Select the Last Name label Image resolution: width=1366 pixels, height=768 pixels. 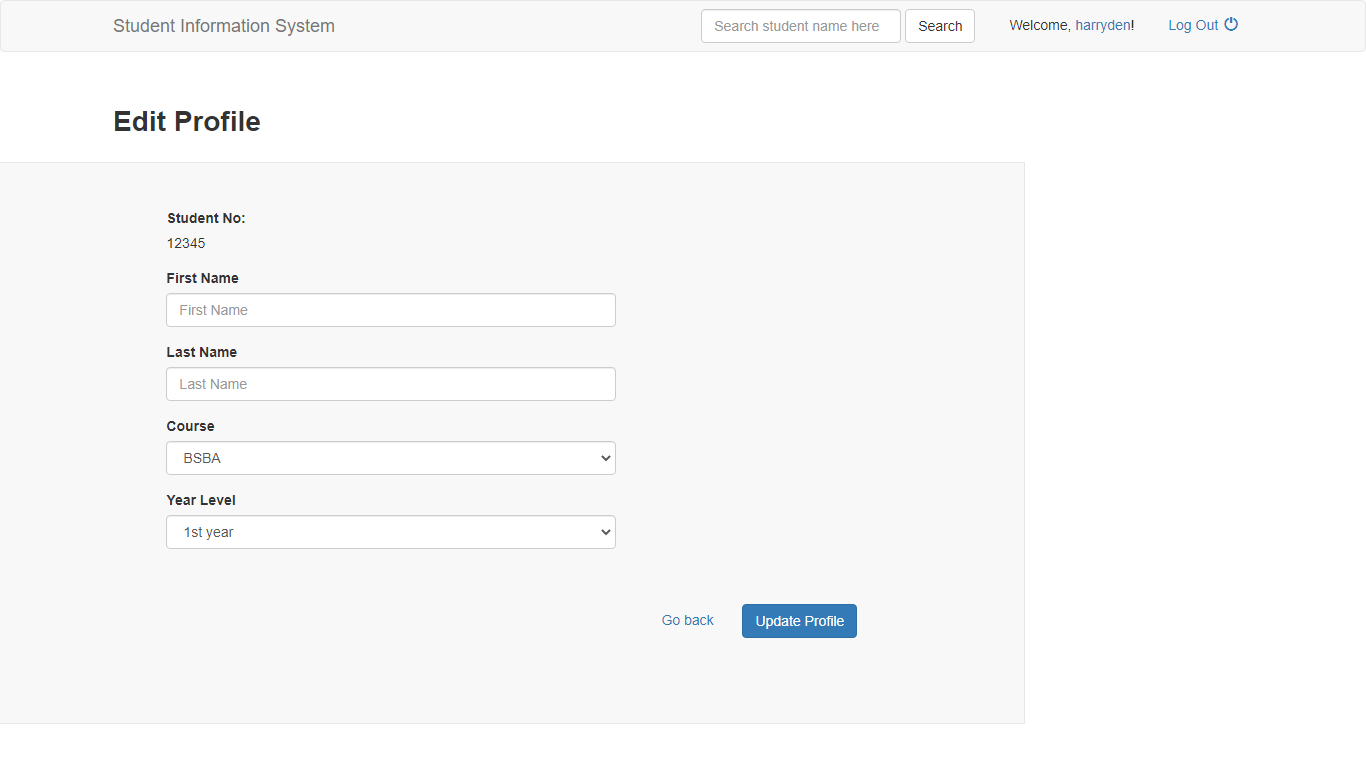click(x=201, y=352)
